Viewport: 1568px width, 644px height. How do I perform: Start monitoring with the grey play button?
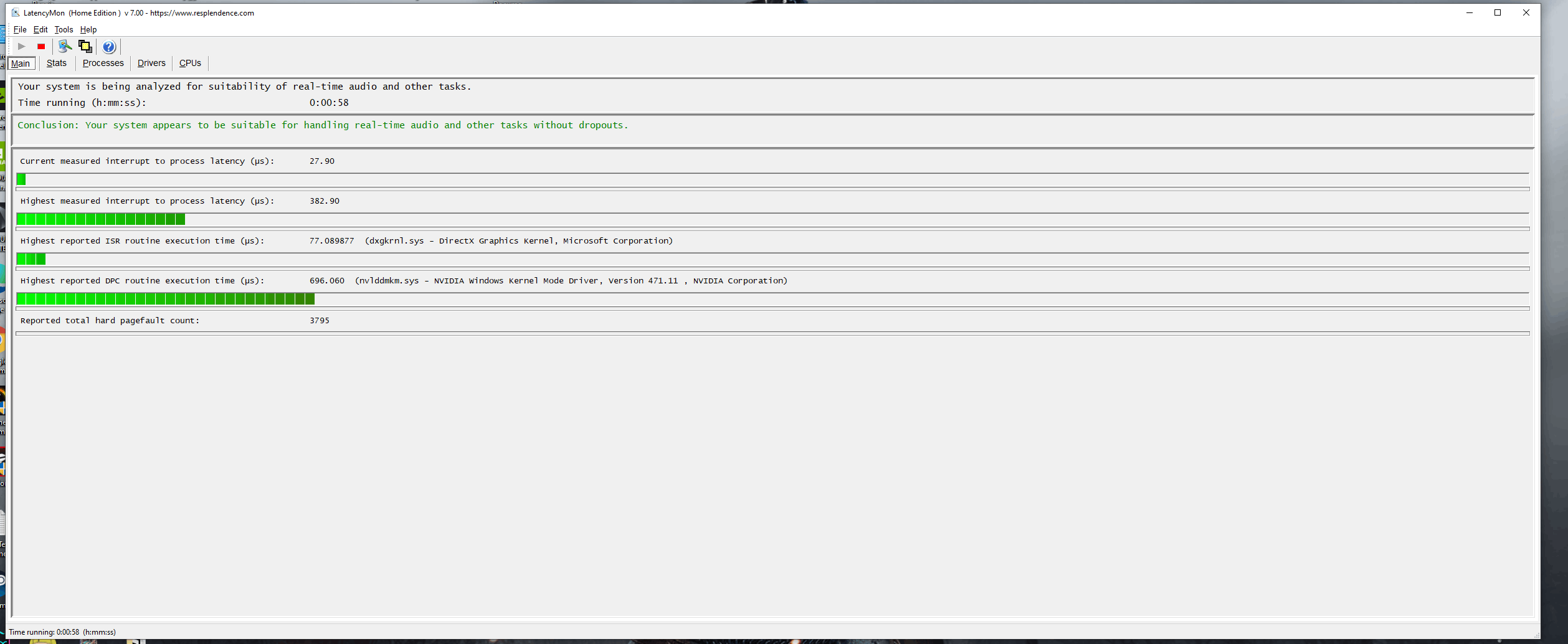pos(21,46)
